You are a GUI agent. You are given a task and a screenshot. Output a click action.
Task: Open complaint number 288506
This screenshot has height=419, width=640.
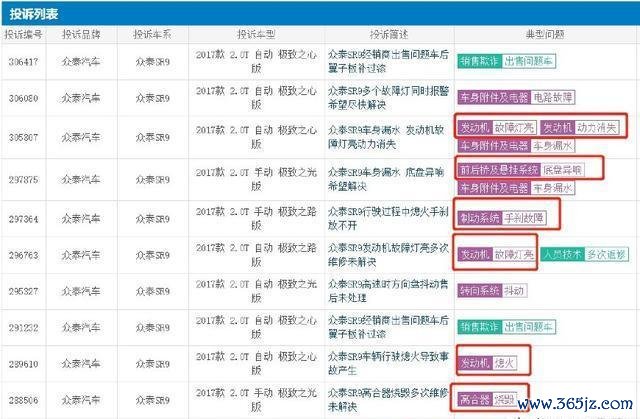click(23, 400)
